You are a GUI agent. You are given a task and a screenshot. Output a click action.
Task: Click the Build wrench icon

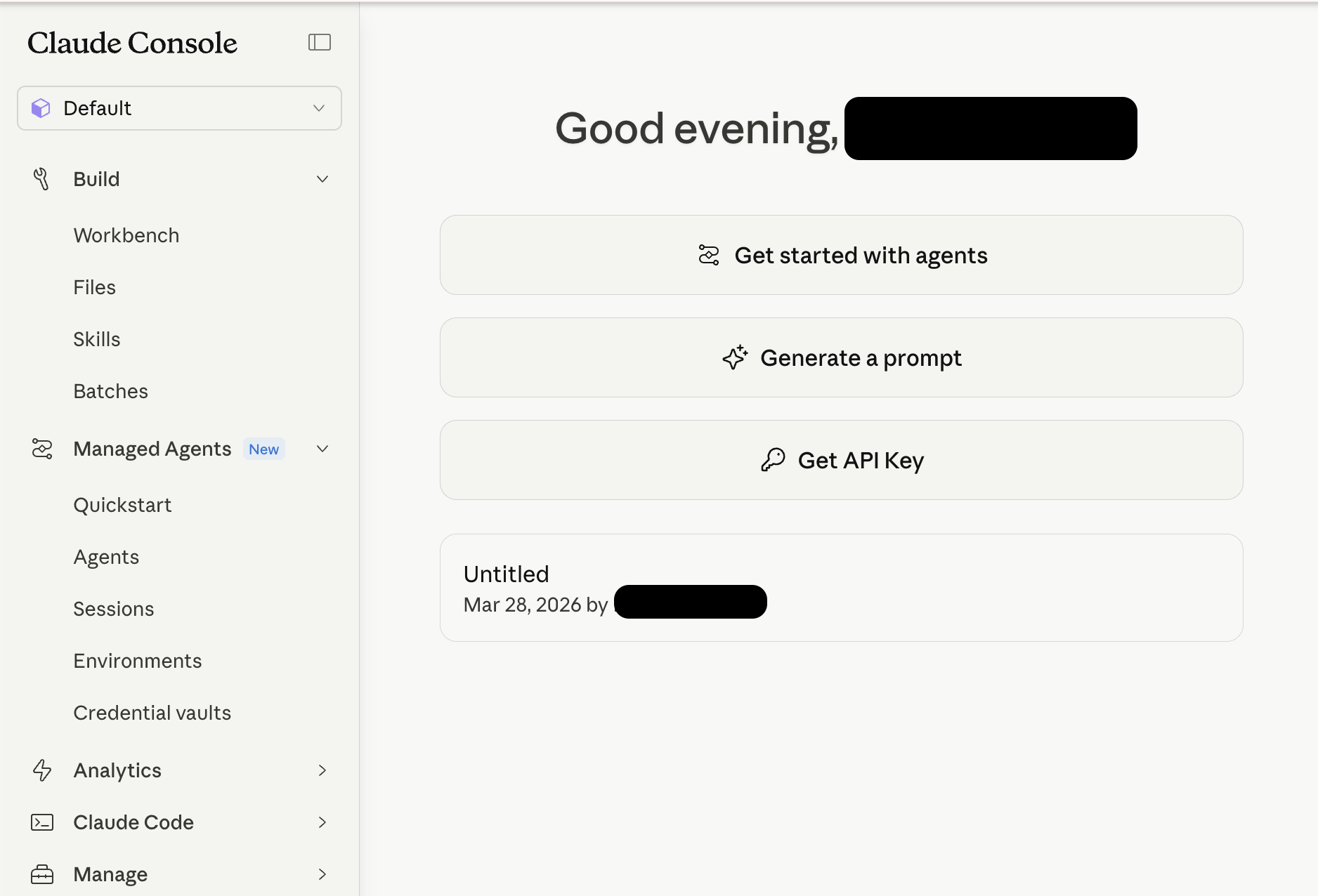pos(41,179)
